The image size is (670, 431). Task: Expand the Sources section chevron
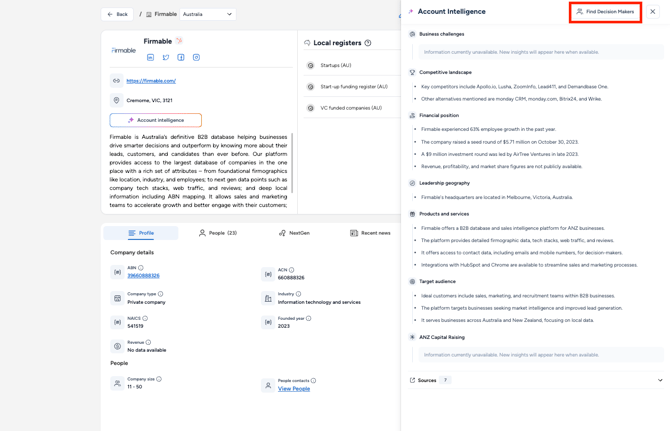click(660, 380)
